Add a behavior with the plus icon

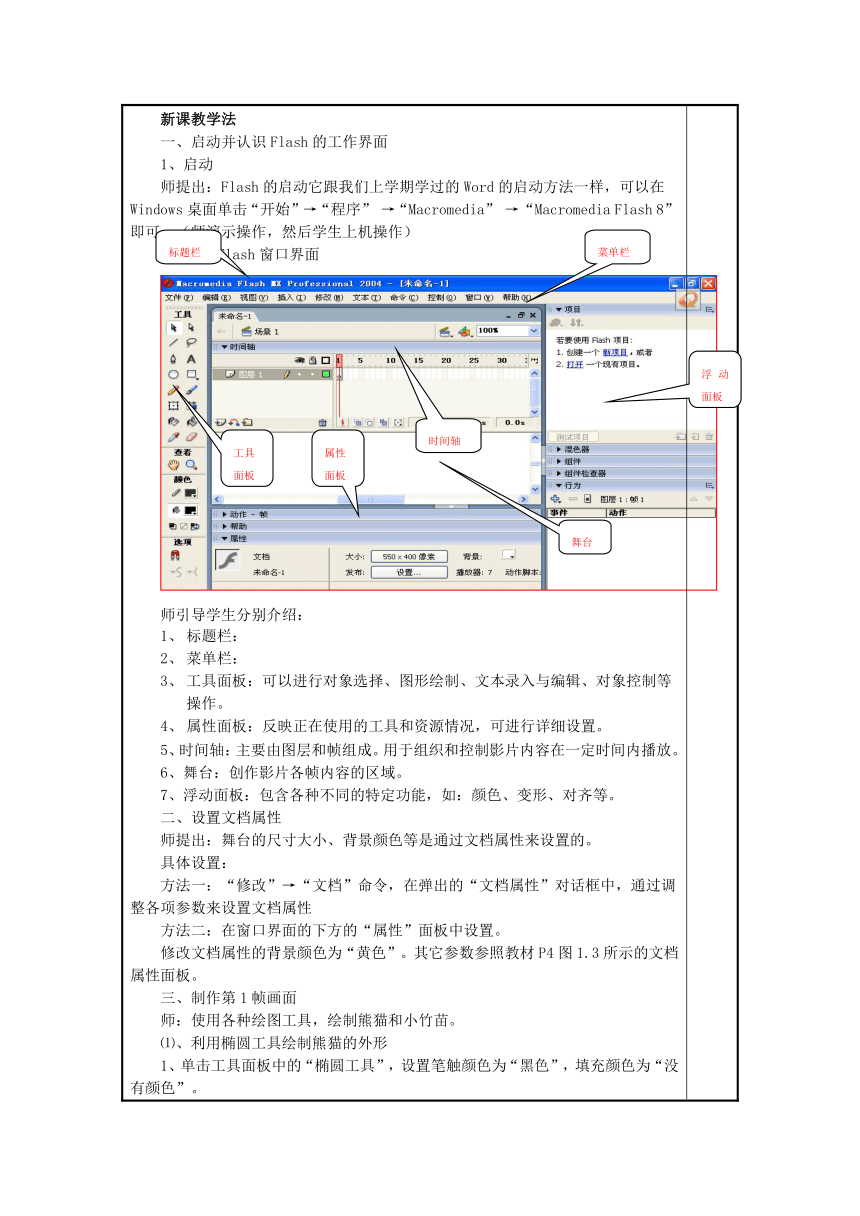pos(555,498)
